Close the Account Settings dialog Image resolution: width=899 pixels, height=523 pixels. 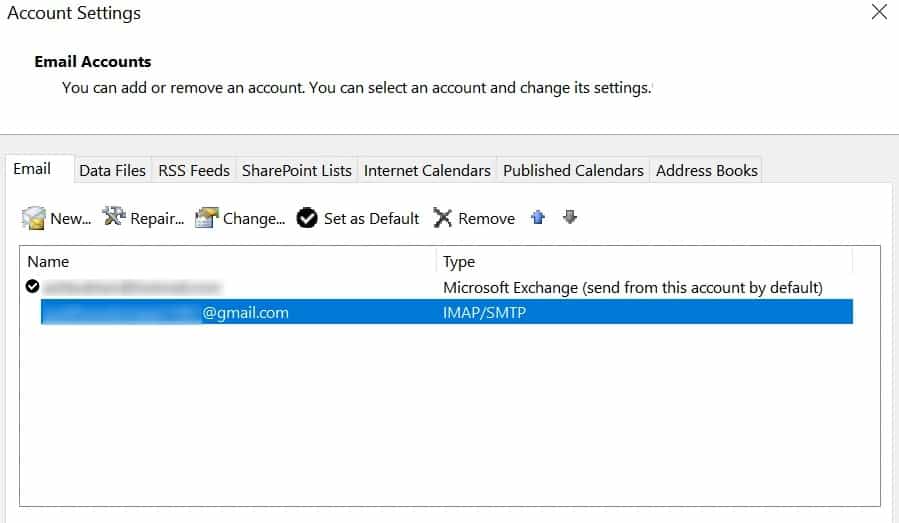coord(879,11)
